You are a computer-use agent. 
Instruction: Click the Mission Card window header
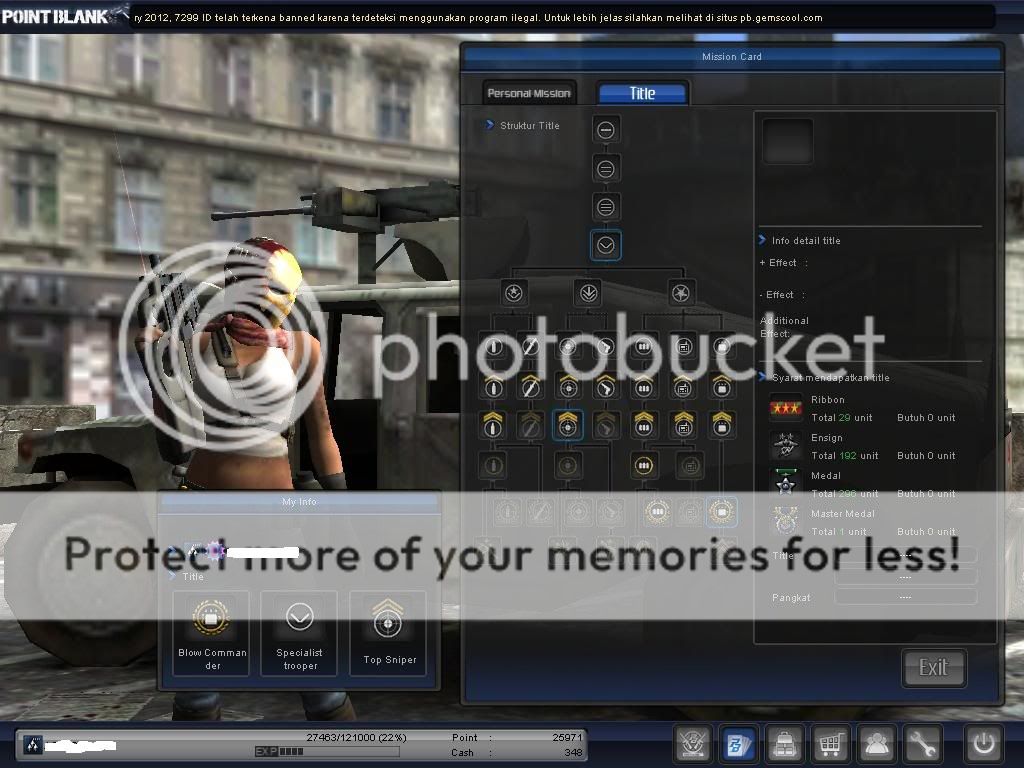pyautogui.click(x=731, y=57)
